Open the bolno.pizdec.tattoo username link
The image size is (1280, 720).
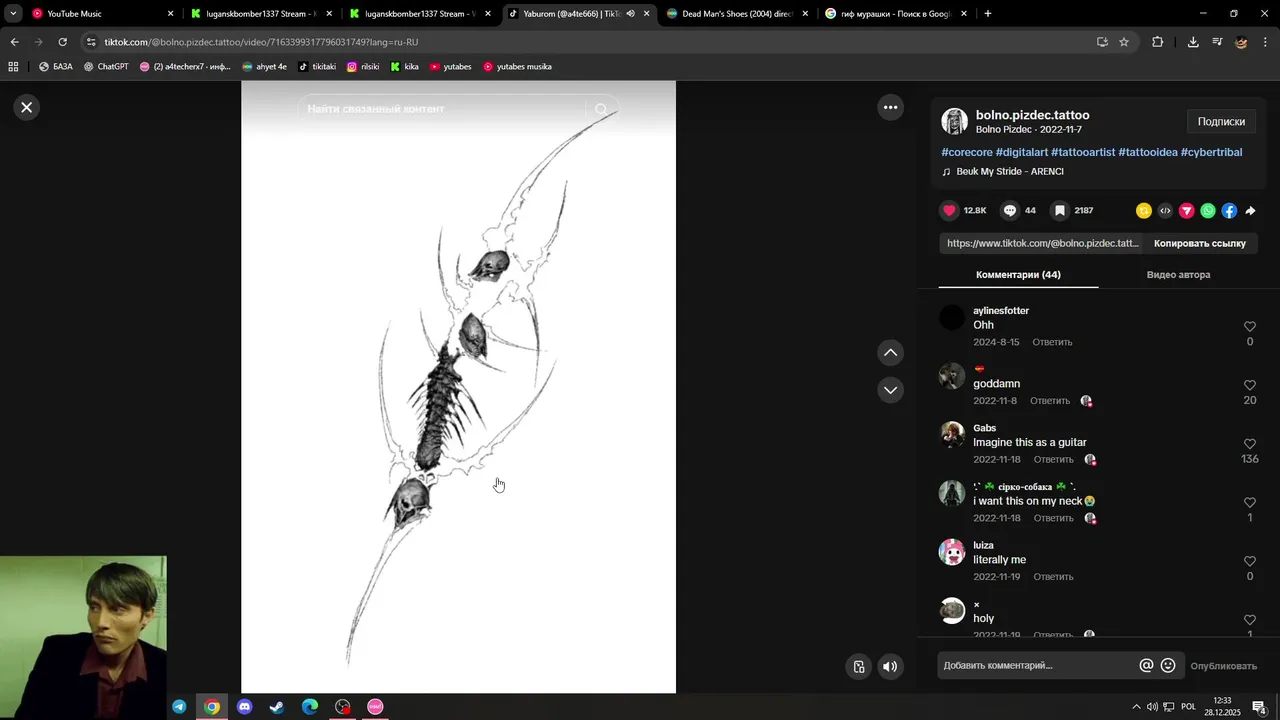pos(1032,115)
